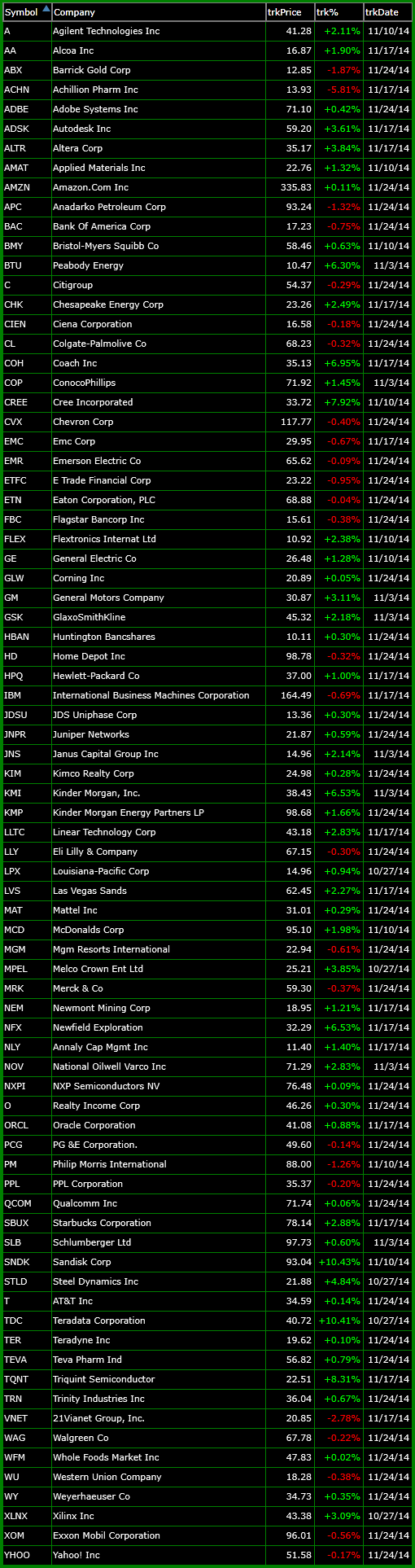The image size is (415, 1568).
Task: Click Newfield Exploration company cell
Action: tap(159, 1027)
